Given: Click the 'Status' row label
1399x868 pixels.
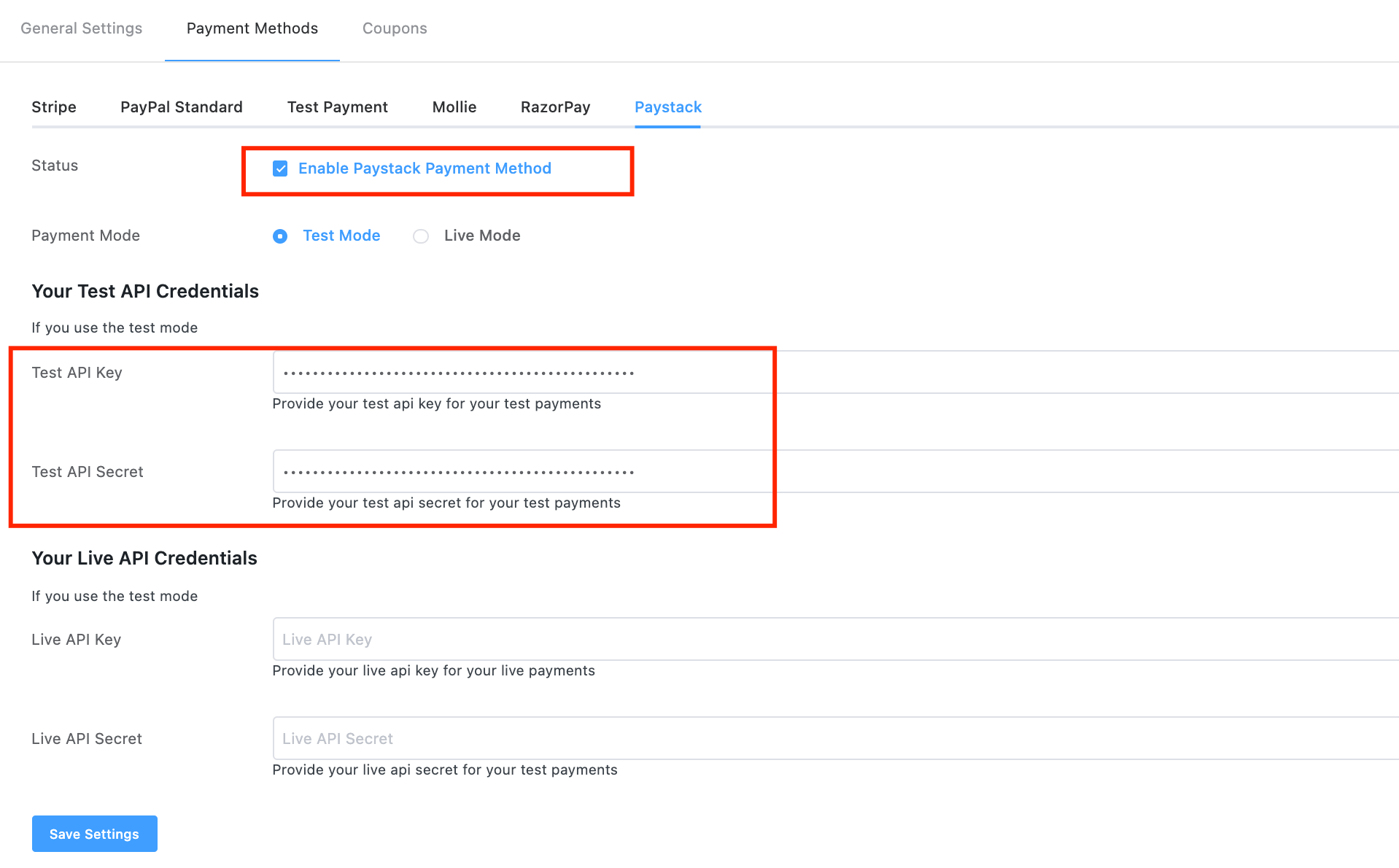Looking at the screenshot, I should [x=55, y=166].
